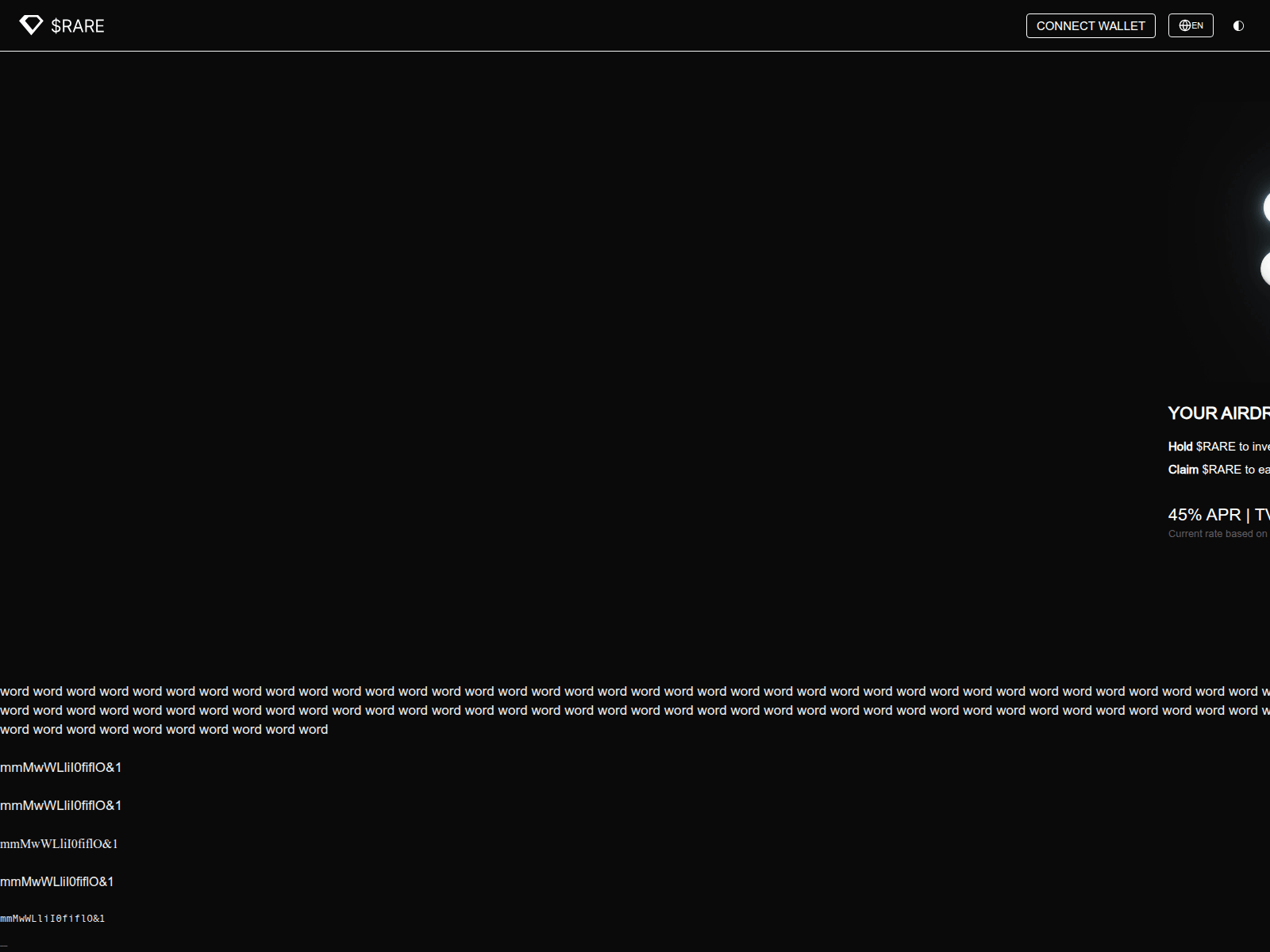The height and width of the screenshot is (952, 1270).
Task: Click the topmost mmMwWLliI0fiflO&1 sample line
Action: [61, 767]
